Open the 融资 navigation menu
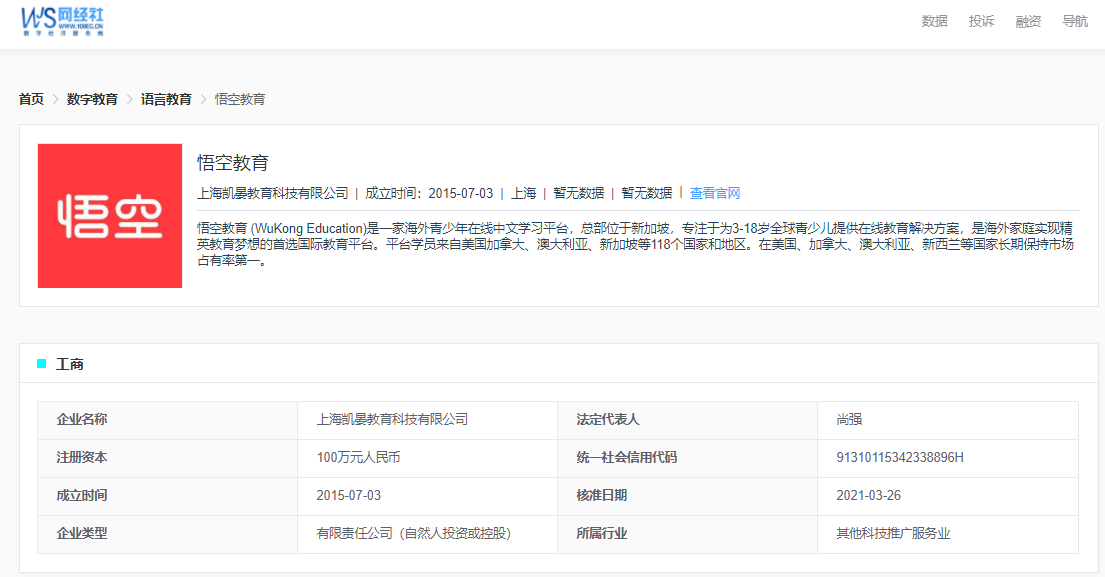 [x=1028, y=21]
